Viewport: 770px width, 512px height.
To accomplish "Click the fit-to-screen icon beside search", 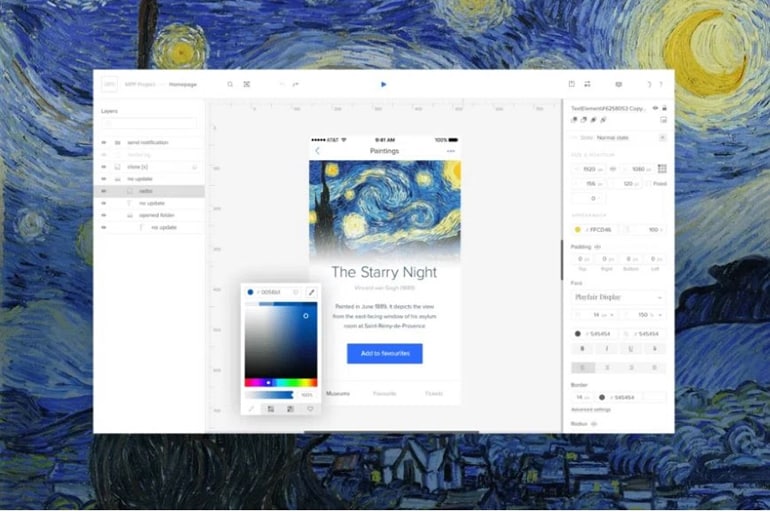I will coord(247,84).
